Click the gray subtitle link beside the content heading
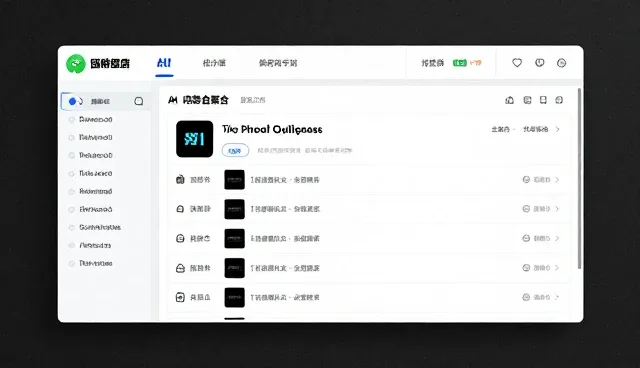Image resolution: width=640 pixels, height=368 pixels. click(x=253, y=100)
